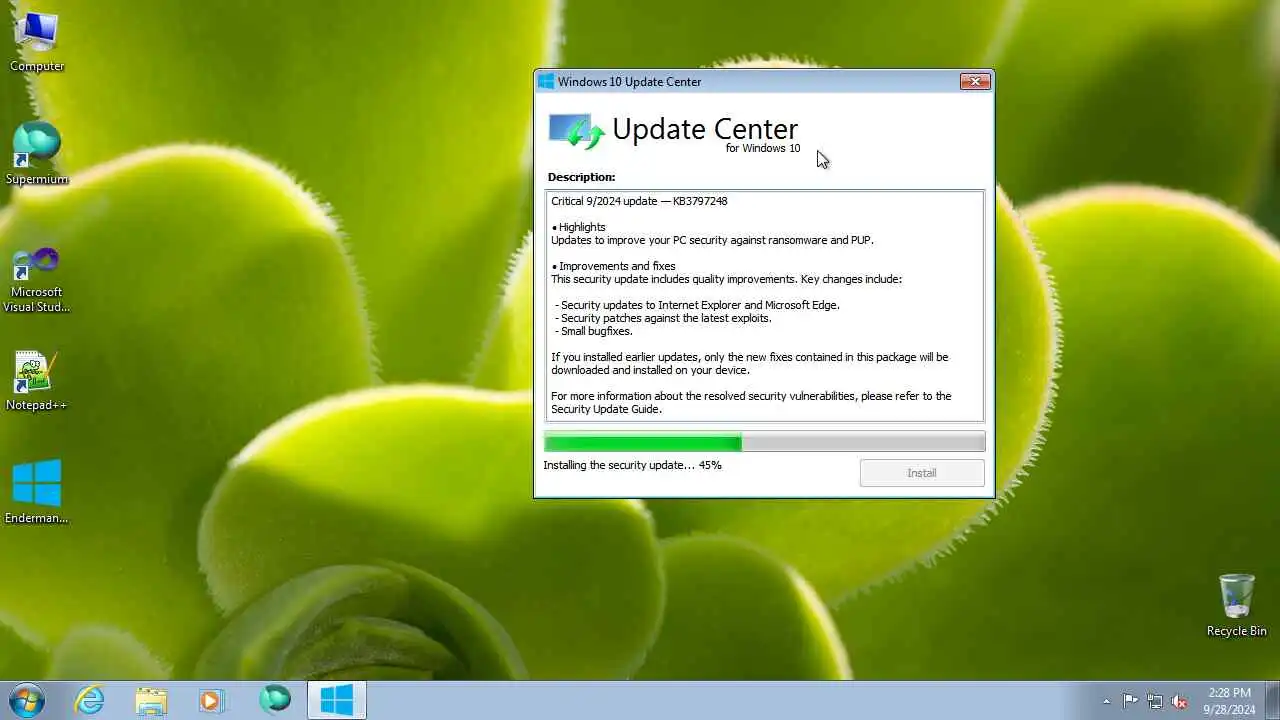This screenshot has width=1280, height=720.
Task: Click the Supermium taskbar icon
Action: click(x=274, y=700)
